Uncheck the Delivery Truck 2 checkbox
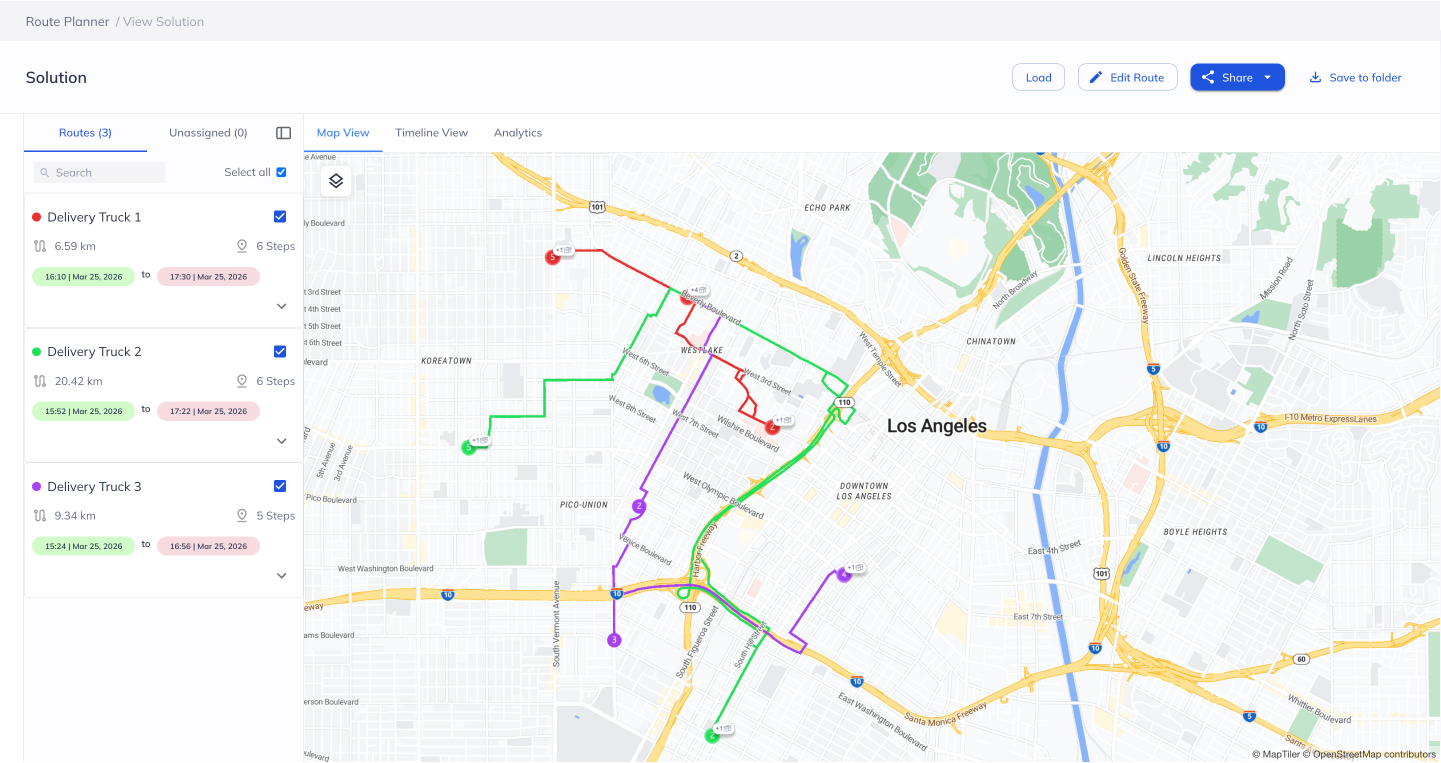Viewport: 1441px width, 763px height. pos(280,352)
